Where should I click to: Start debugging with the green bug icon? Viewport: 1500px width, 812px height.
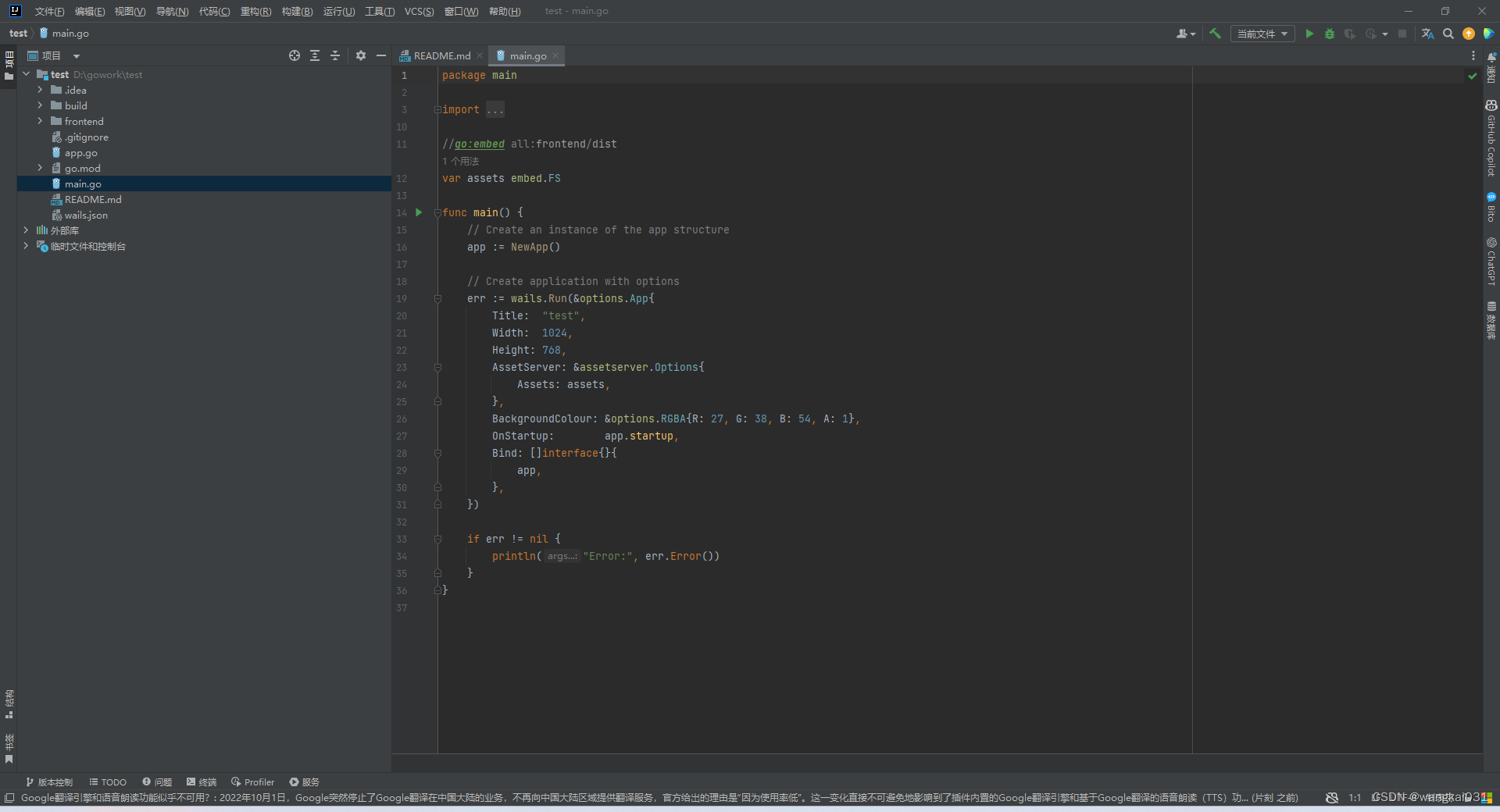click(1330, 34)
